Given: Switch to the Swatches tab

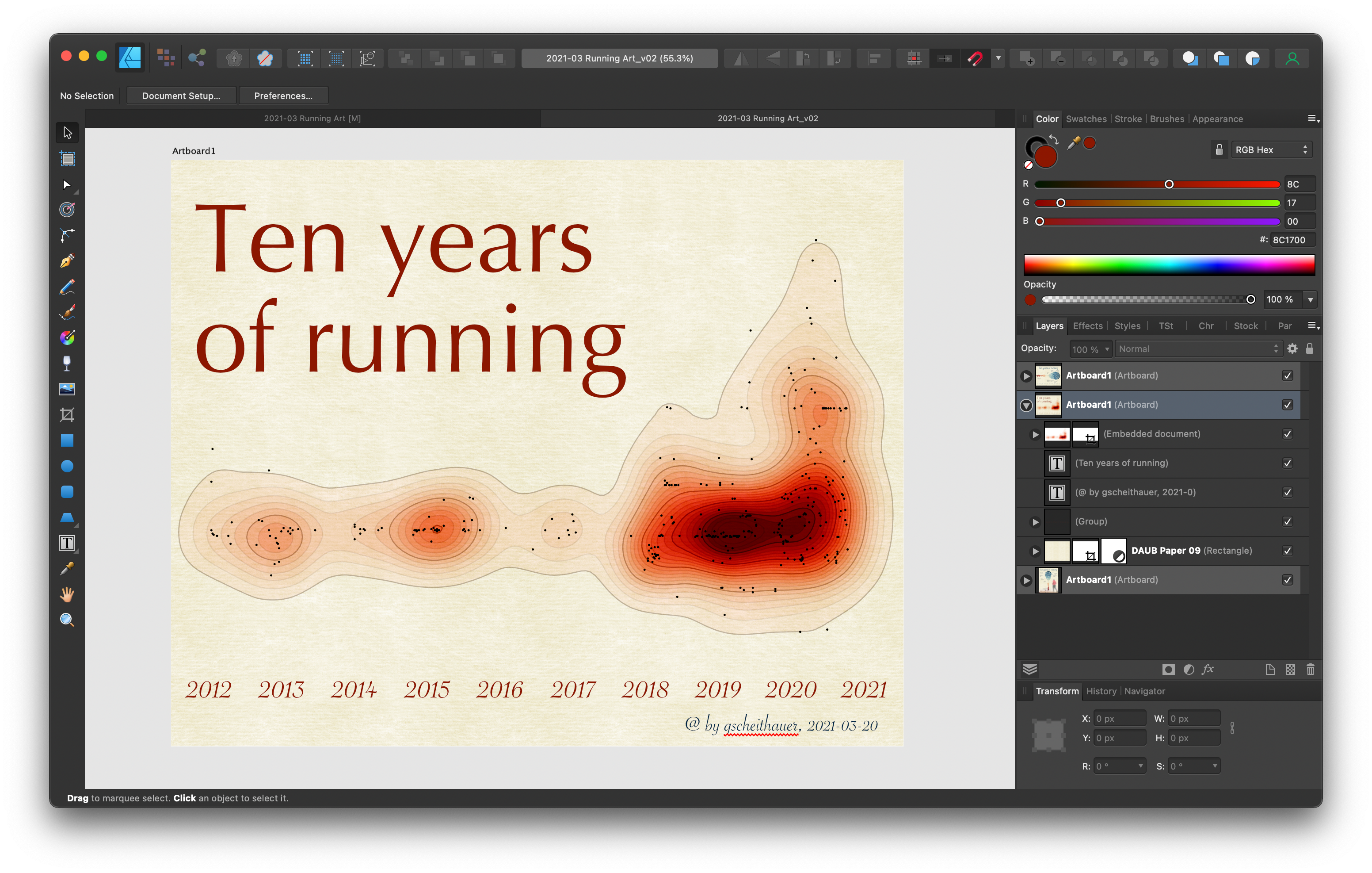Looking at the screenshot, I should [x=1086, y=119].
